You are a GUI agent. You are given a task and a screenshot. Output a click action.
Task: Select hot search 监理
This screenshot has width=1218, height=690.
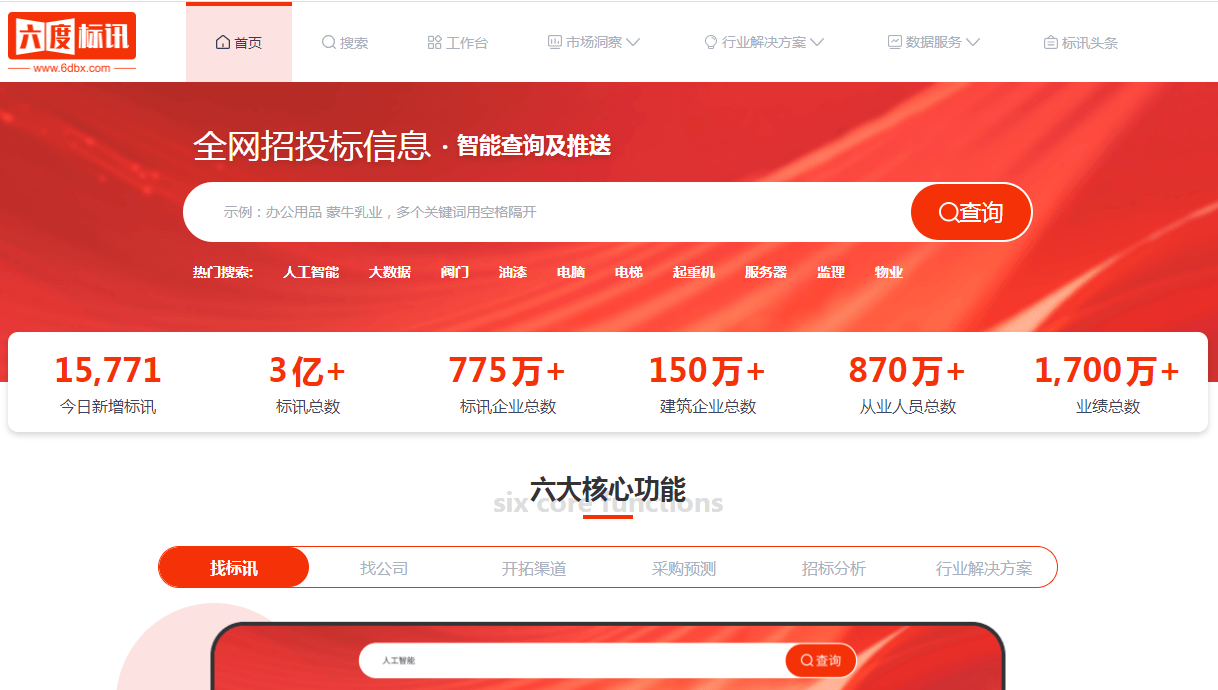click(x=831, y=272)
